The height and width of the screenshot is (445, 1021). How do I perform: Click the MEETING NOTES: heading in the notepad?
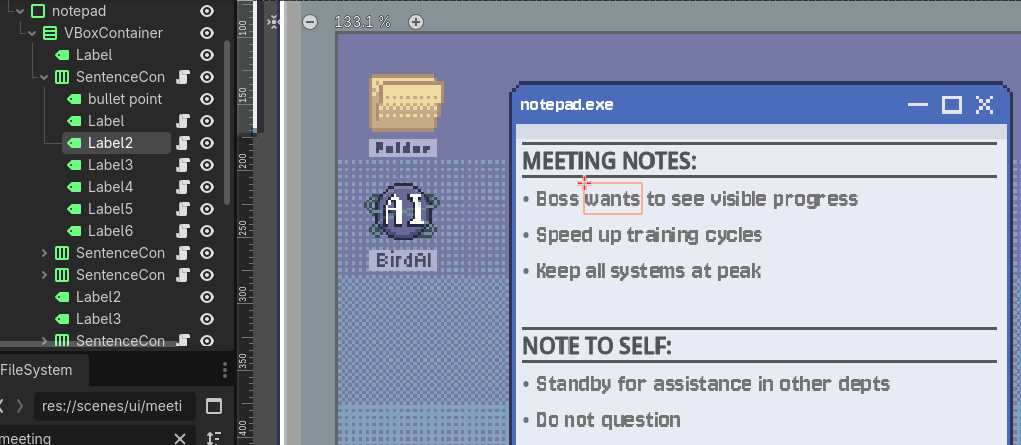point(609,160)
